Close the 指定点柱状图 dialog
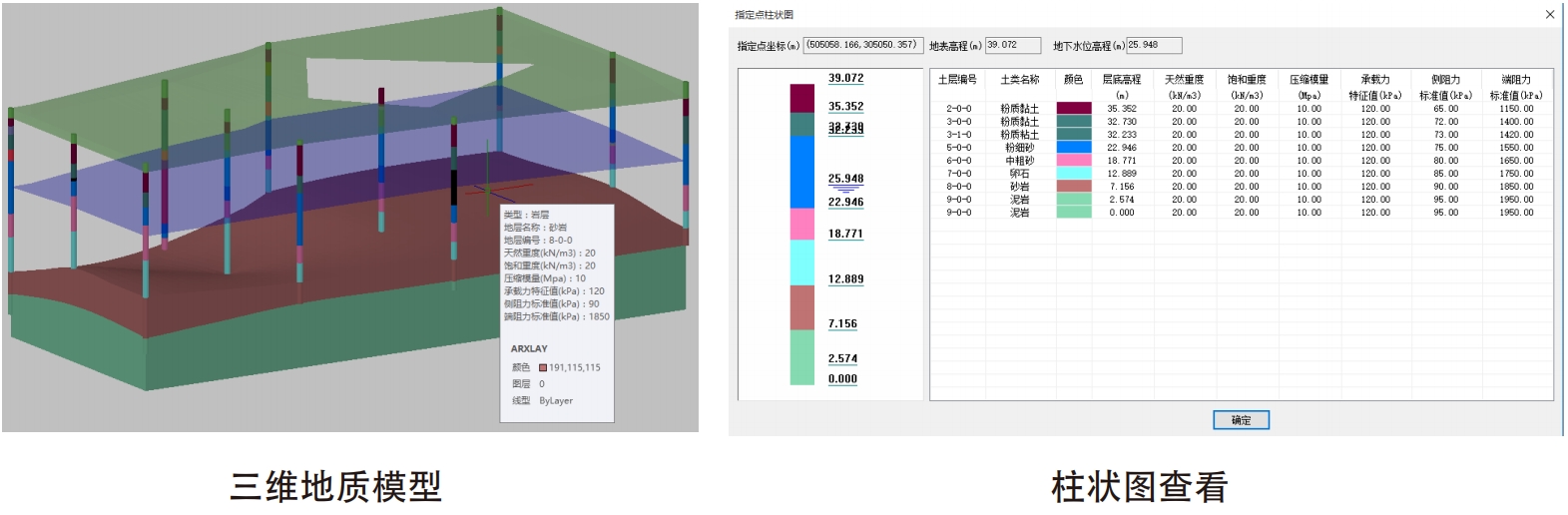This screenshot has height=515, width=1568. click(x=1549, y=14)
